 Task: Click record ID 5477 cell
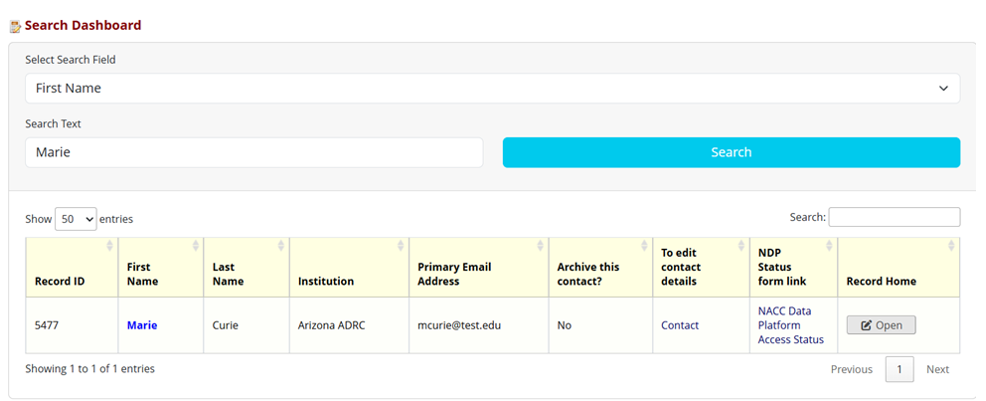(72, 326)
